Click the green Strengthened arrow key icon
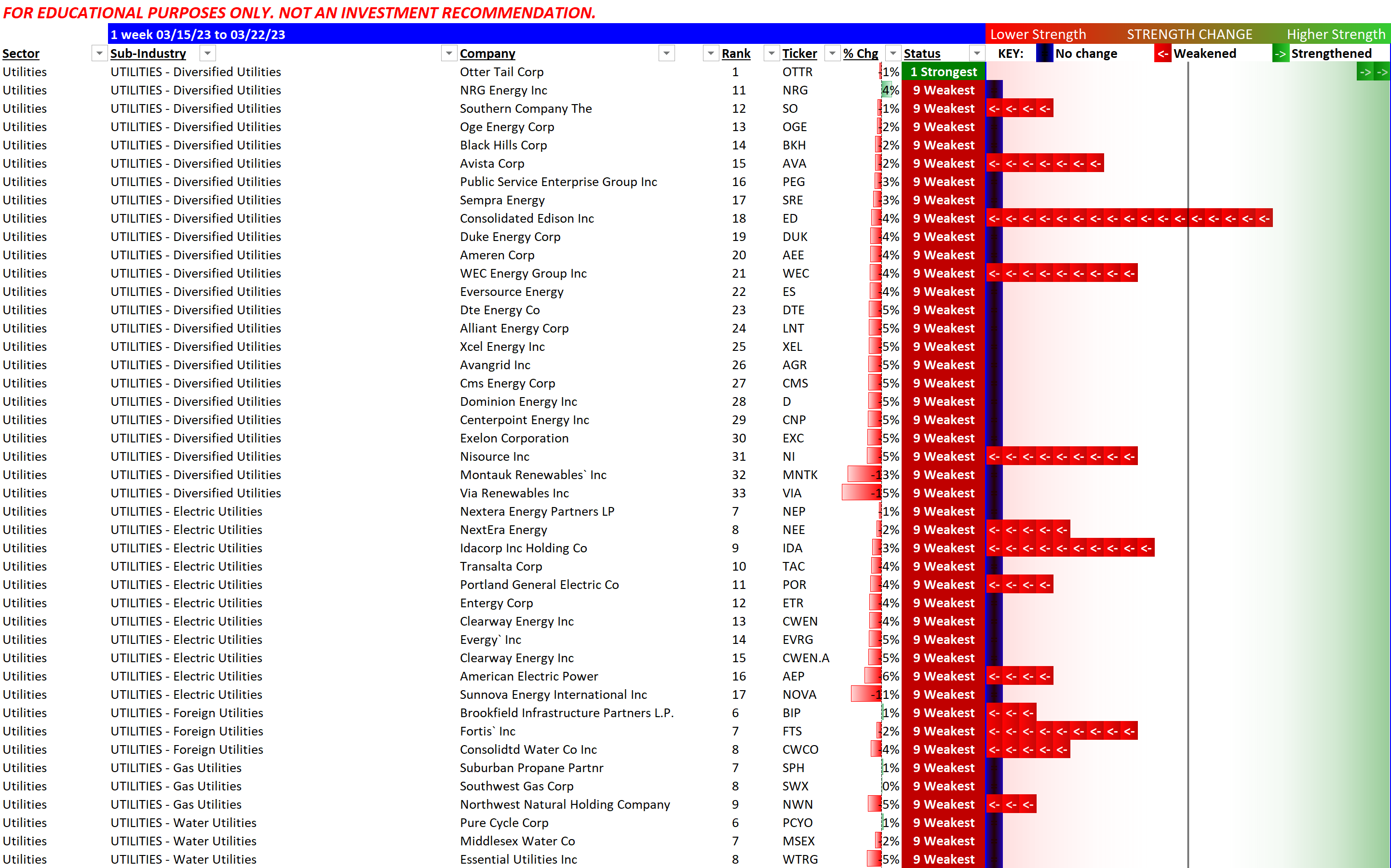 click(1280, 54)
